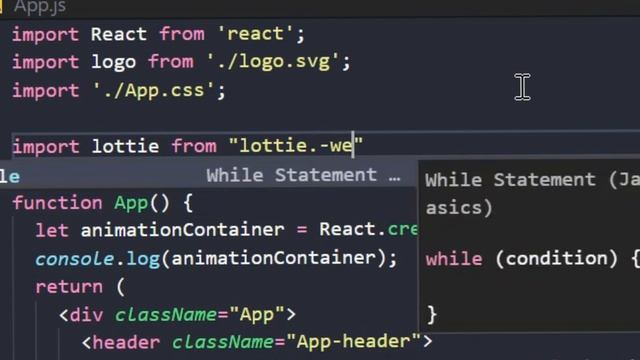640x360 pixels.
Task: Click the React identifier in first import
Action: click(x=119, y=34)
